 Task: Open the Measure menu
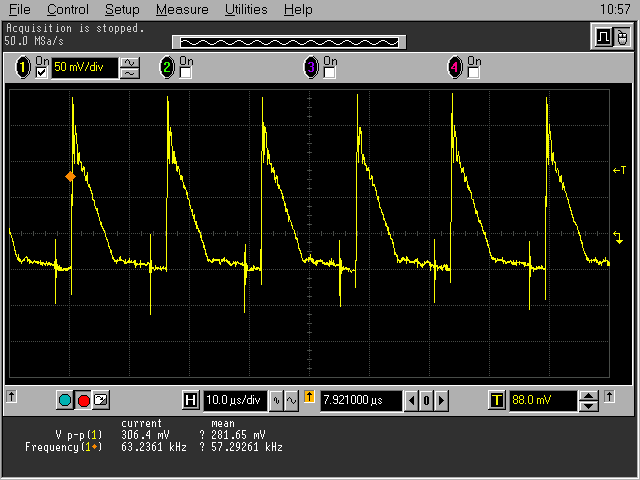182,9
